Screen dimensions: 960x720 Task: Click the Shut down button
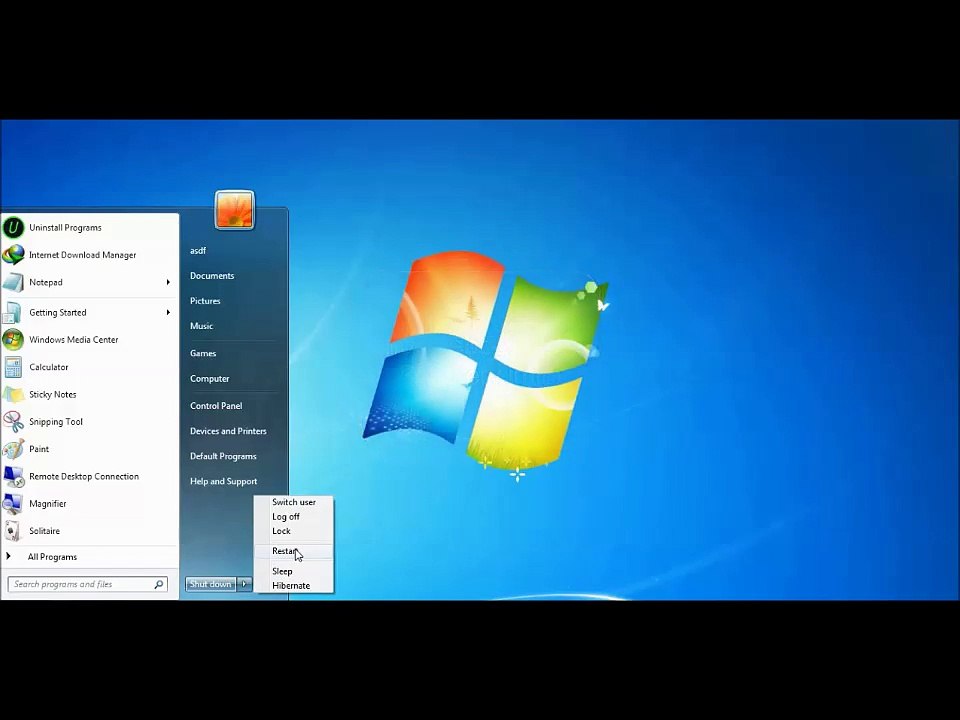point(211,584)
